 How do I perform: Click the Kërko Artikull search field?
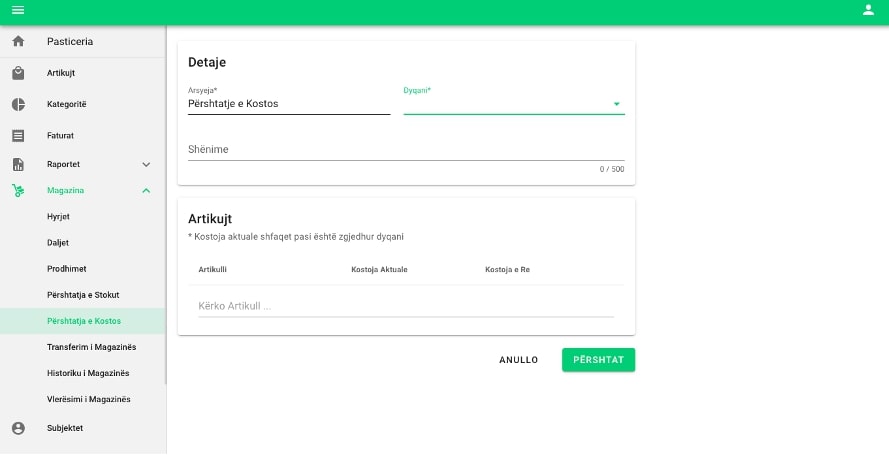(405, 306)
